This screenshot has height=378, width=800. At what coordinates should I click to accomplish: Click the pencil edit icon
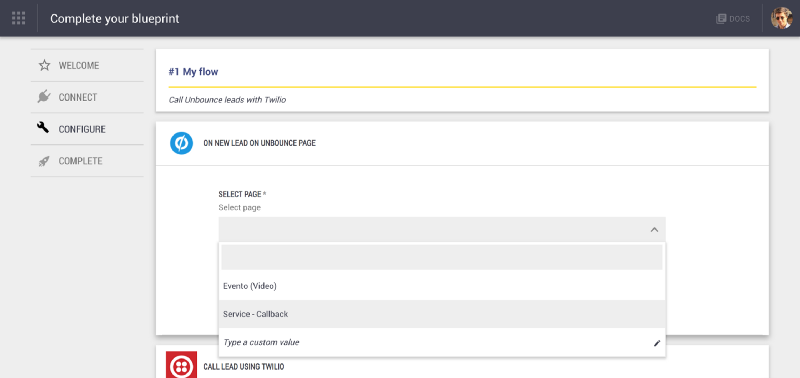[657, 343]
